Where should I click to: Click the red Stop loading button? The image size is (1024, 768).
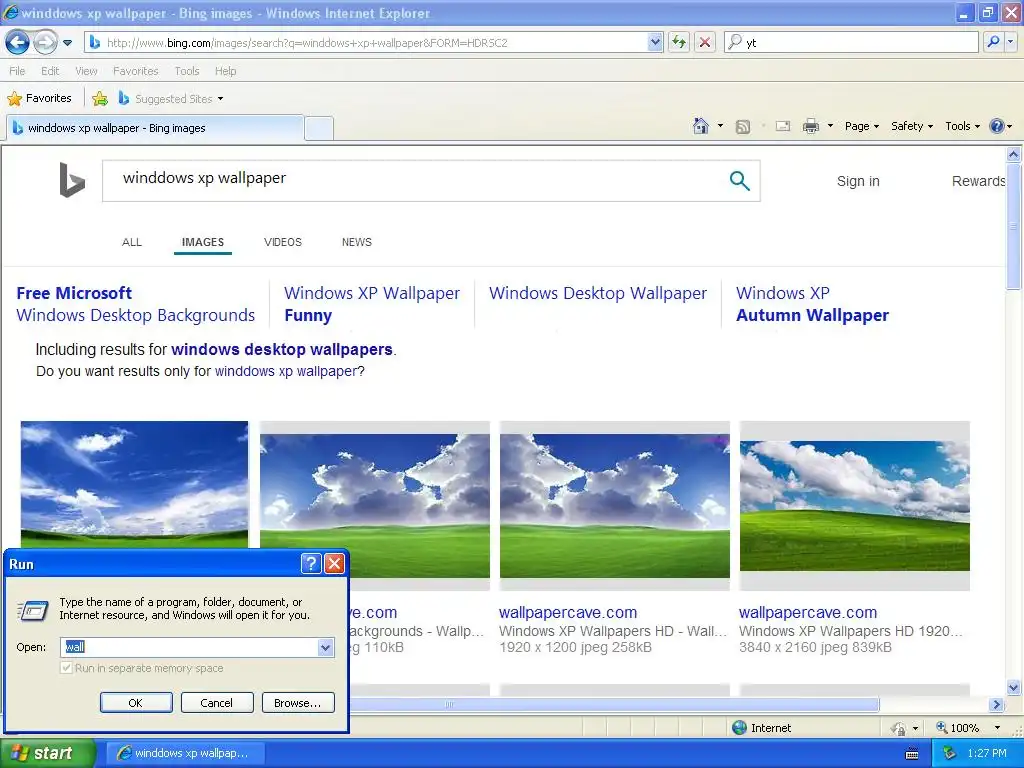point(705,42)
